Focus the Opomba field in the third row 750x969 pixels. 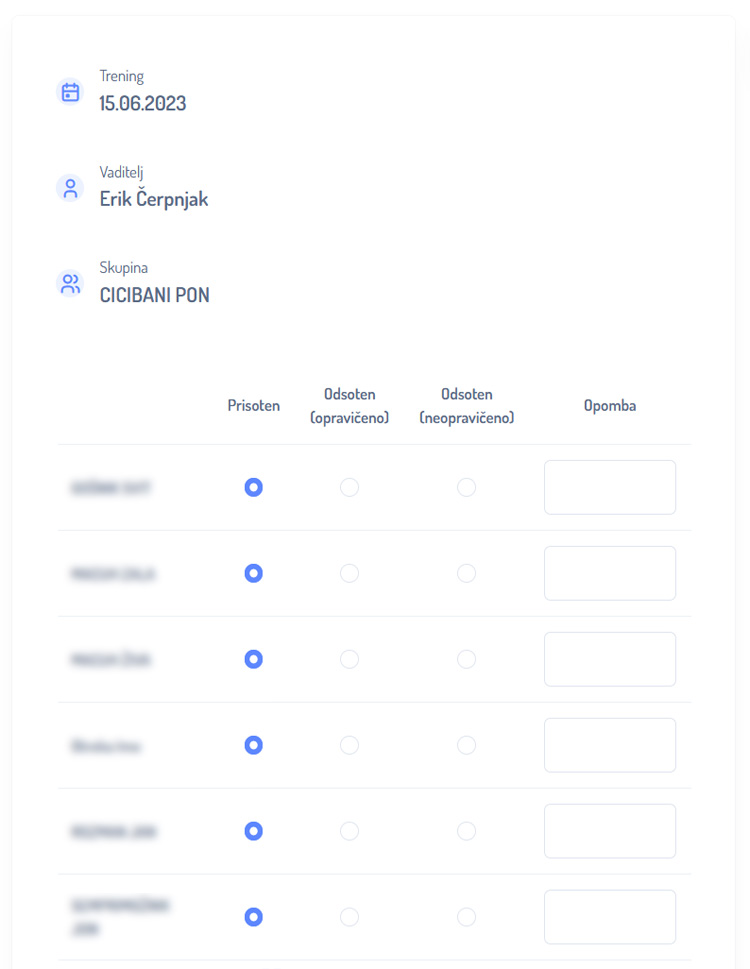pyautogui.click(x=610, y=659)
